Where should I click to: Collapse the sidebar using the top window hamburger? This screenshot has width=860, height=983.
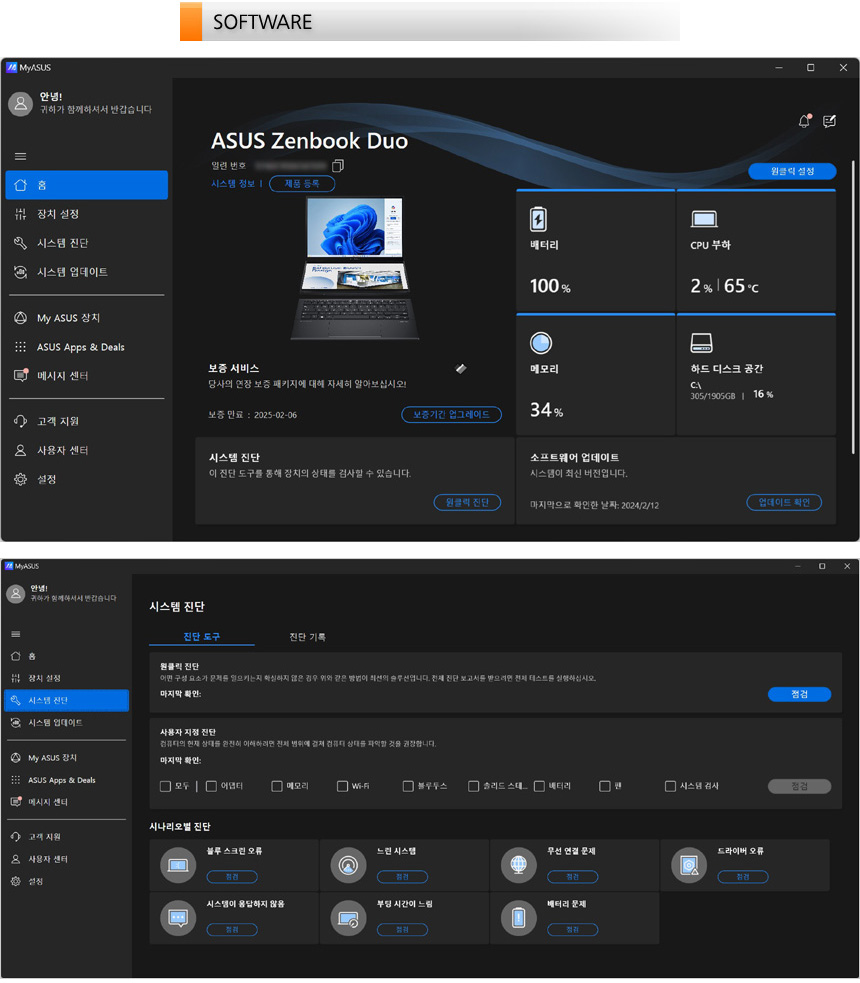point(20,156)
